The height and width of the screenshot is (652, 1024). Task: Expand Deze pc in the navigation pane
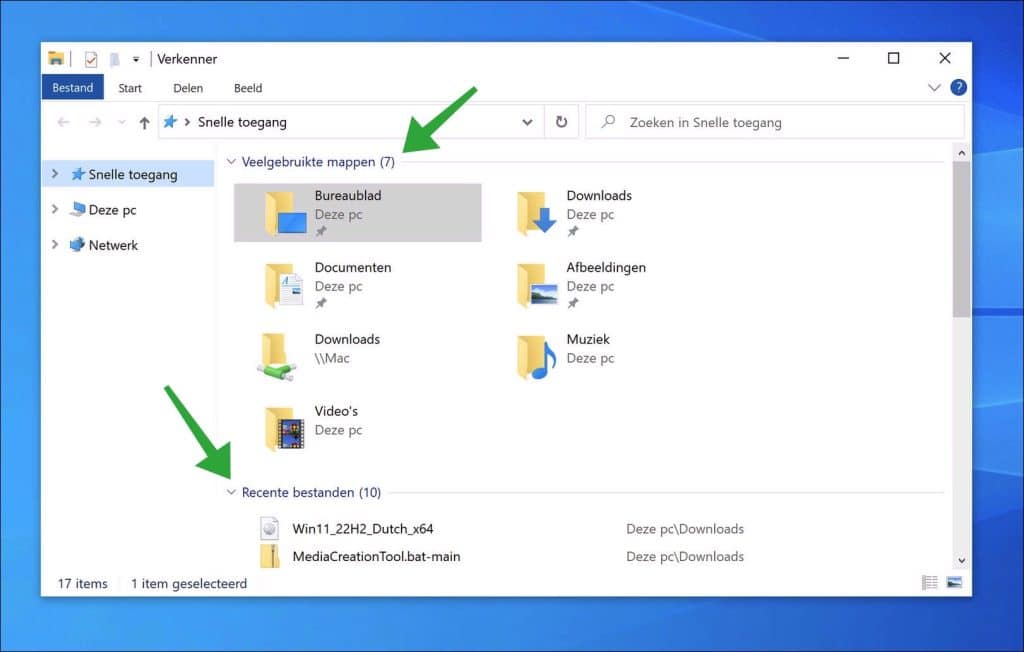click(x=53, y=209)
